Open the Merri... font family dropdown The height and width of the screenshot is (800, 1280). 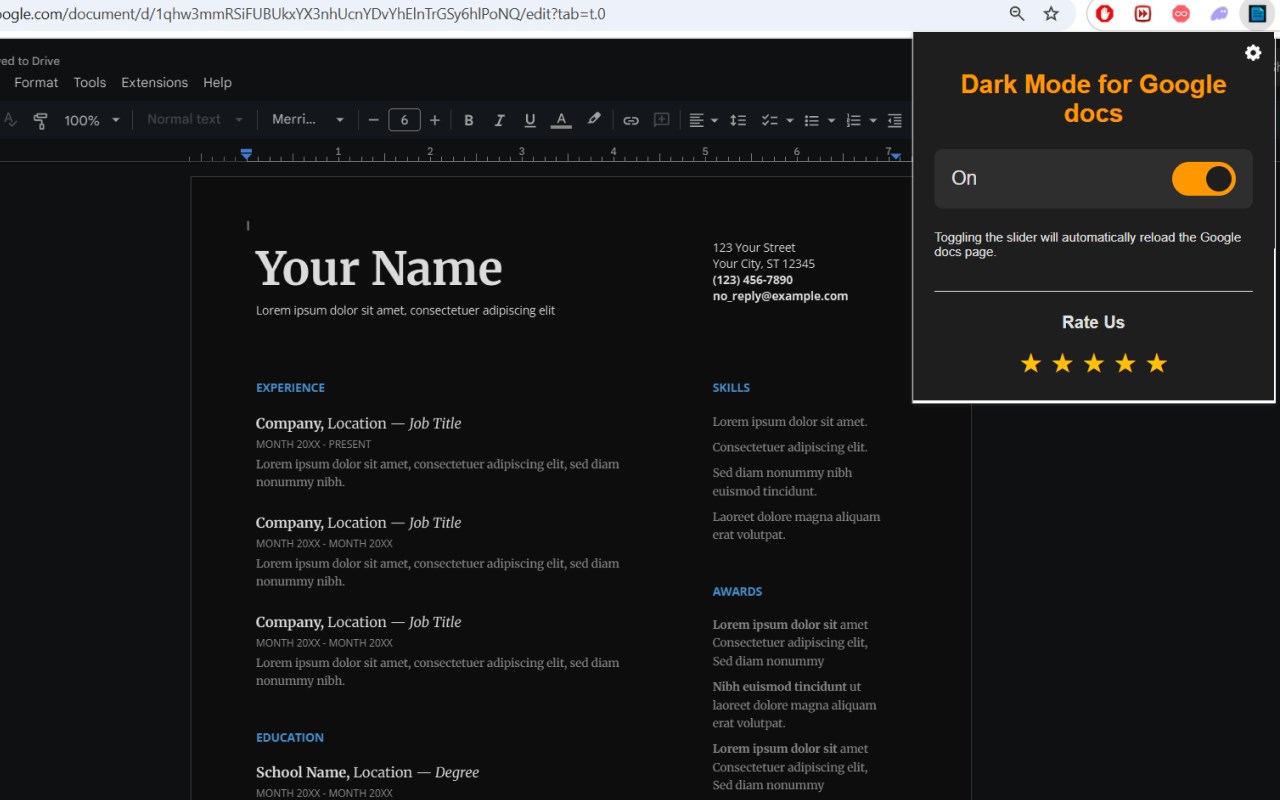coord(308,120)
